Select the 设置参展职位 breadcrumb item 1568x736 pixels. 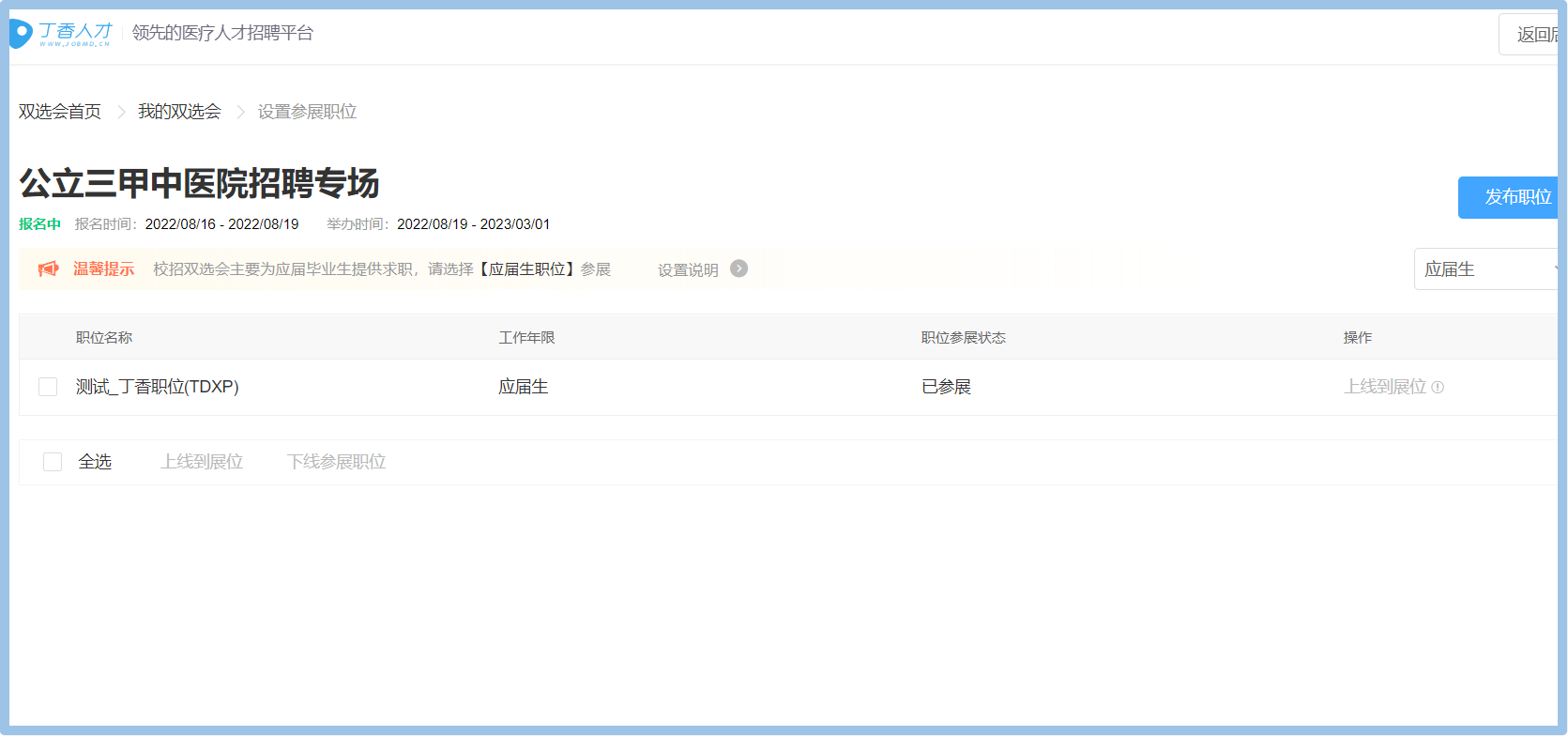click(x=307, y=112)
